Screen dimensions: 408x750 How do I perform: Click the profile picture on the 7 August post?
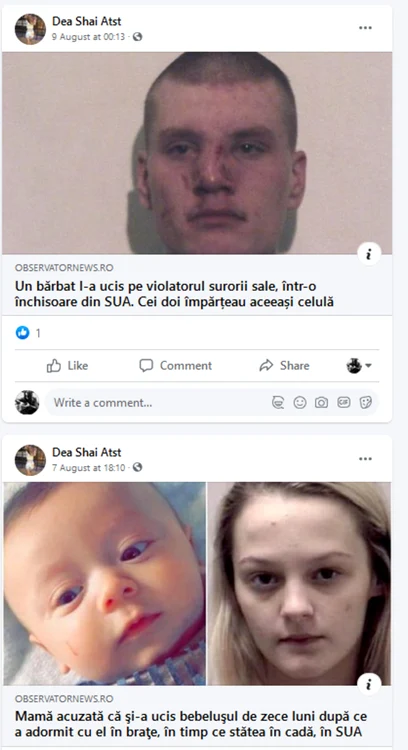pyautogui.click(x=30, y=460)
